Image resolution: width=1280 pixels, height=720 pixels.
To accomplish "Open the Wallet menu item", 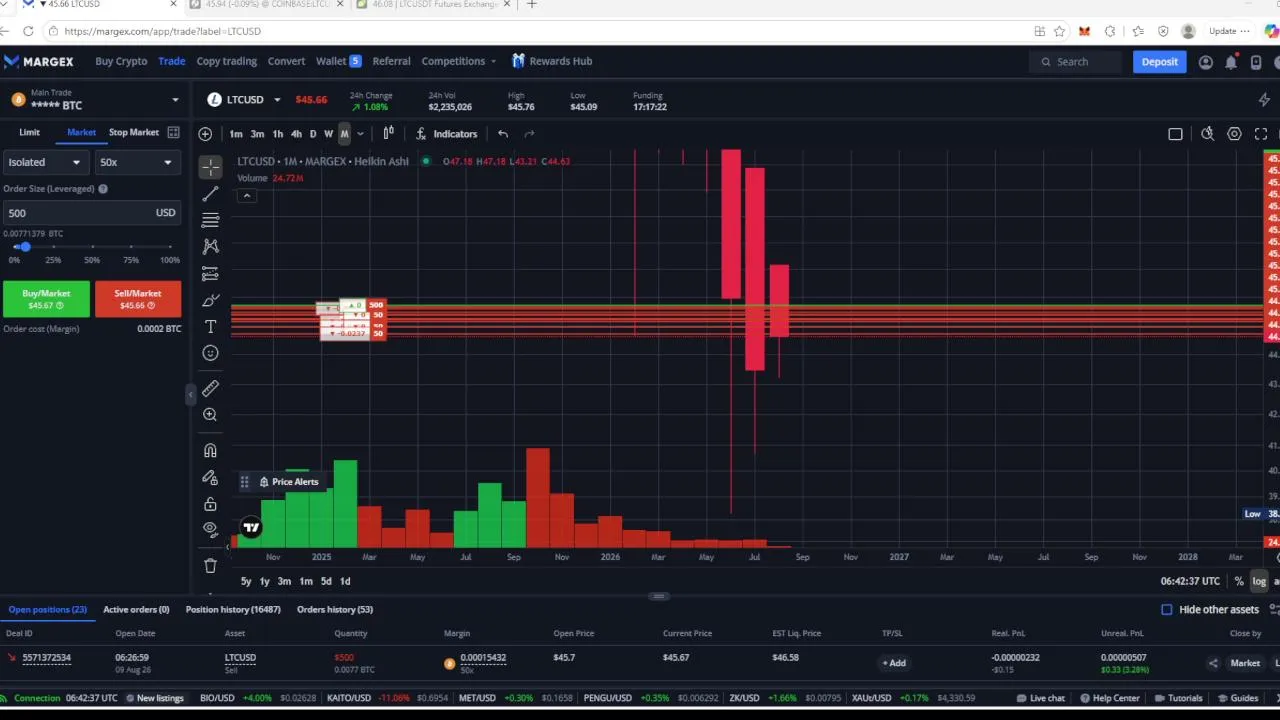I will pos(338,61).
